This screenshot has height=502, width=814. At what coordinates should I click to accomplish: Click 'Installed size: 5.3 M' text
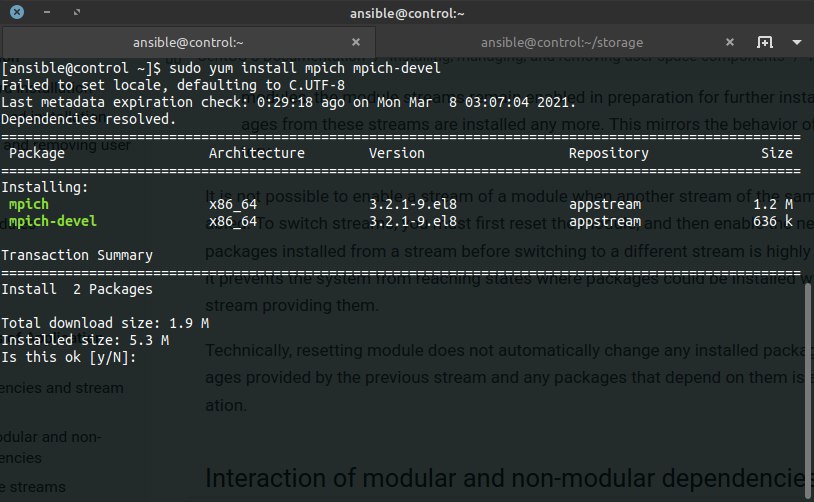click(85, 340)
